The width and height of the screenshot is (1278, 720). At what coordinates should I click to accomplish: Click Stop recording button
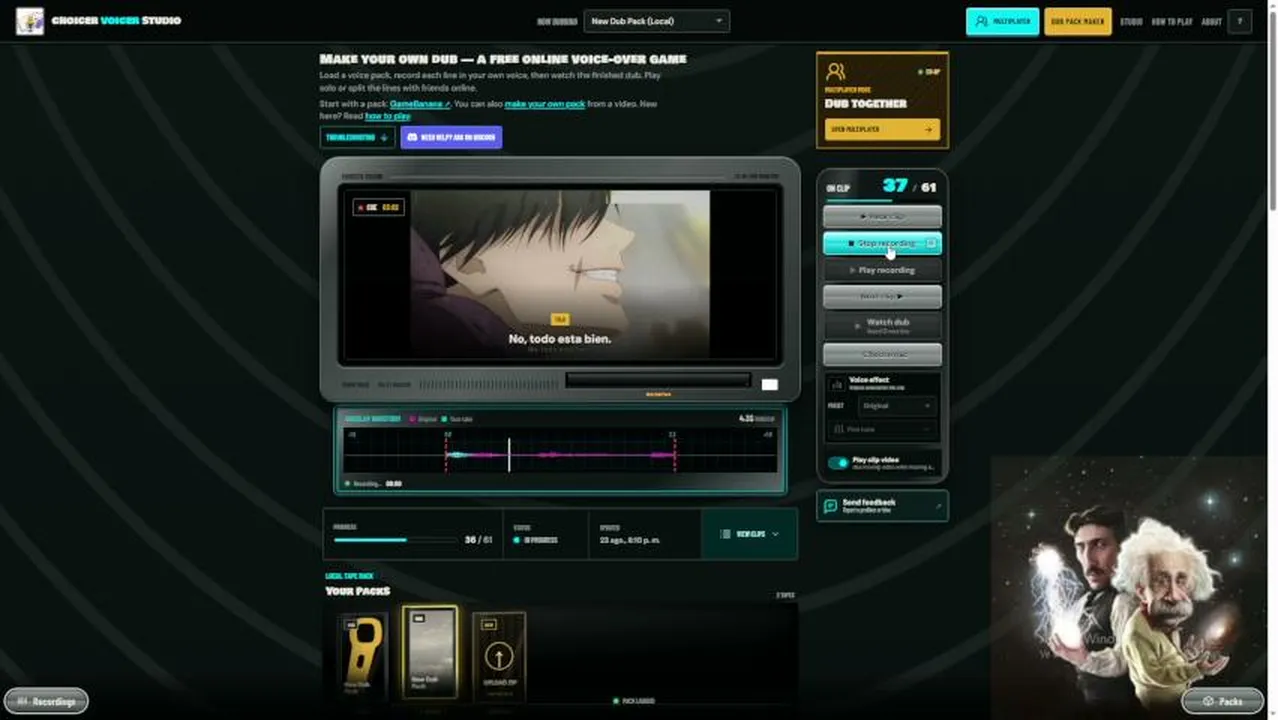(882, 243)
